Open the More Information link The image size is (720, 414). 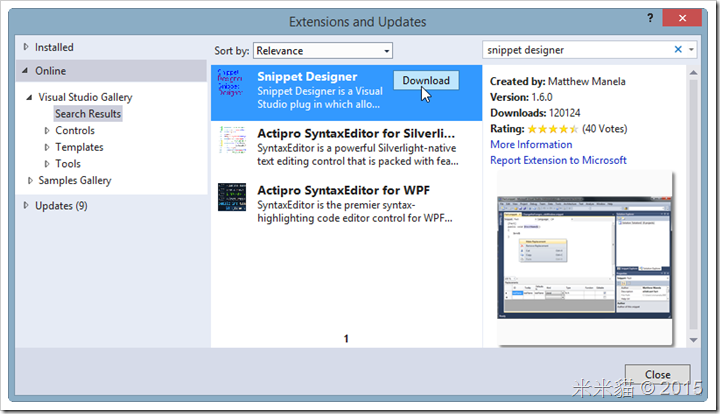coord(531,145)
